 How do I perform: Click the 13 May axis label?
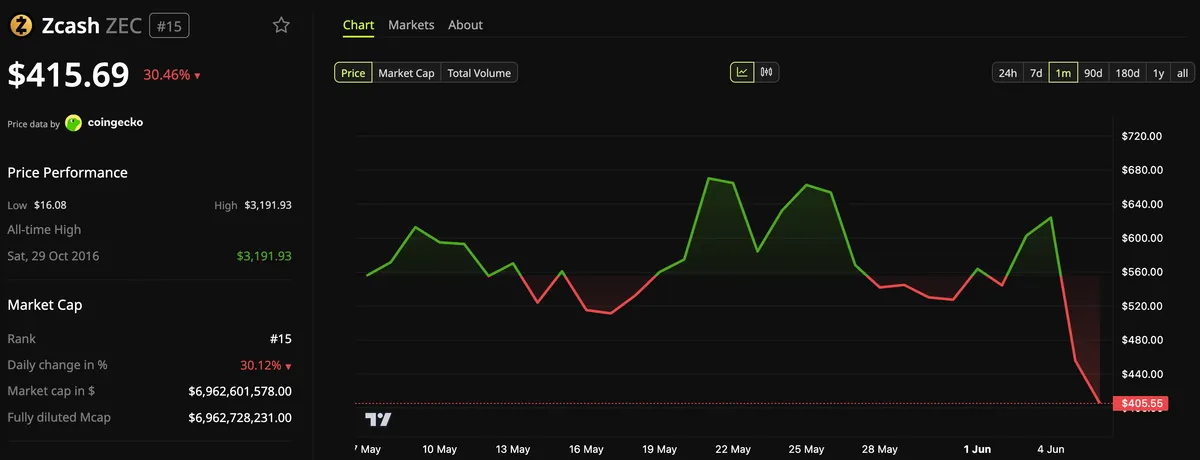tap(513, 449)
